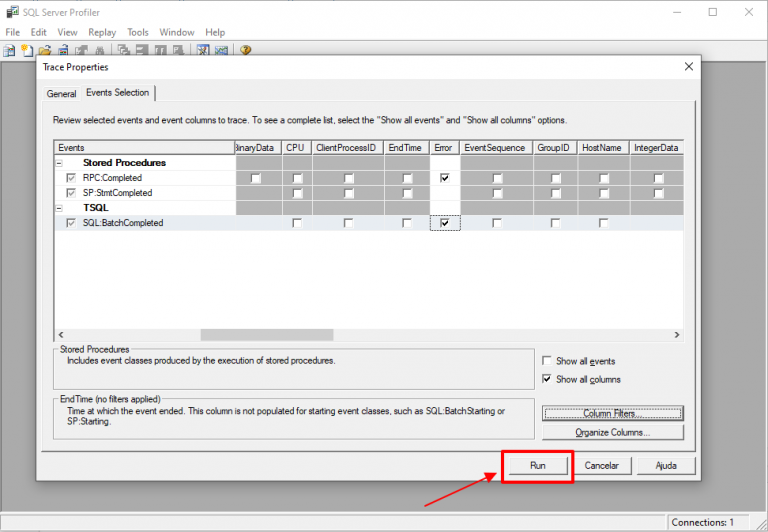Open a trace file via folder icon
This screenshot has height=532, width=768.
click(x=45, y=50)
